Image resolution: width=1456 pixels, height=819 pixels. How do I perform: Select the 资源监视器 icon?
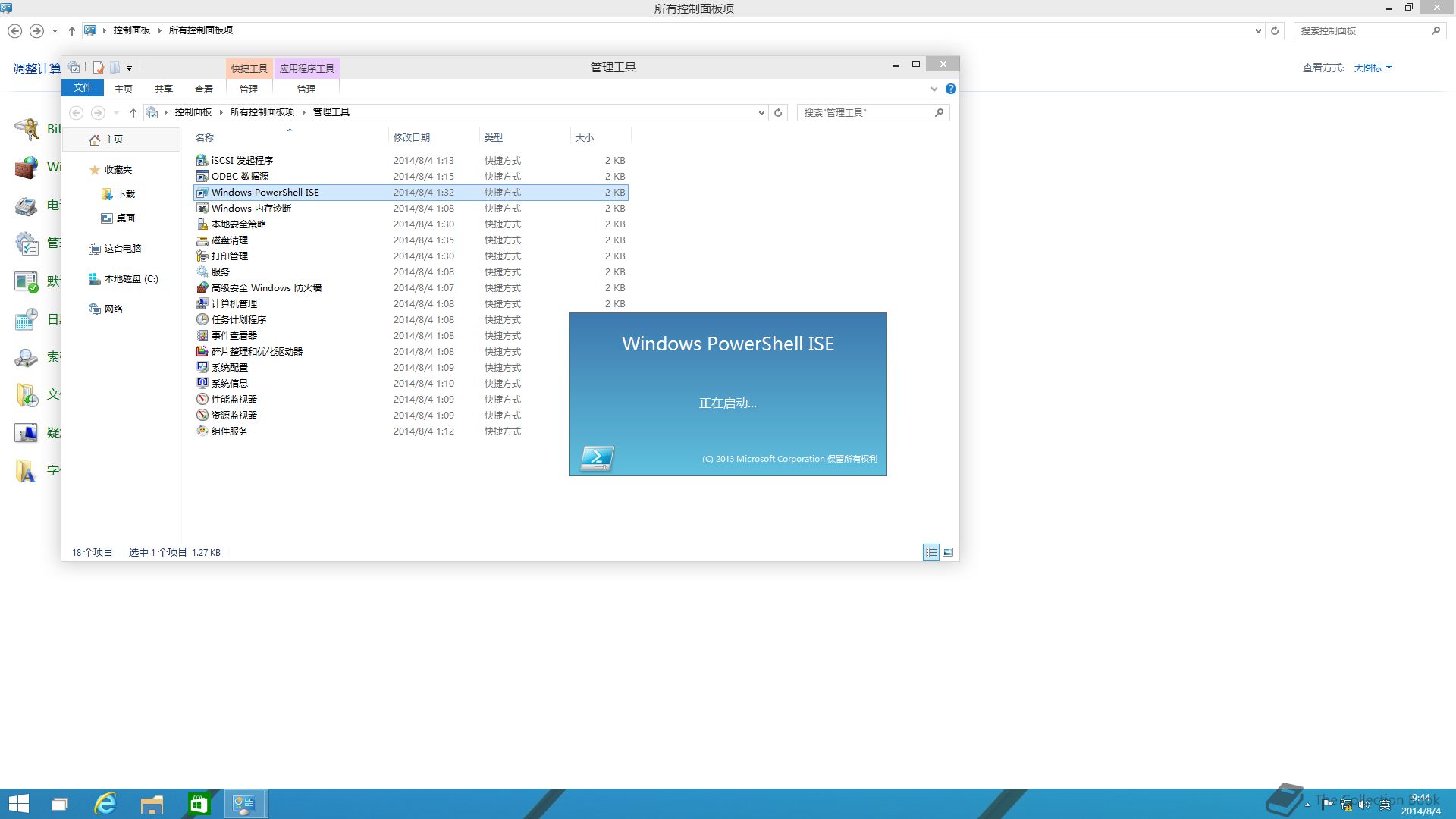202,416
